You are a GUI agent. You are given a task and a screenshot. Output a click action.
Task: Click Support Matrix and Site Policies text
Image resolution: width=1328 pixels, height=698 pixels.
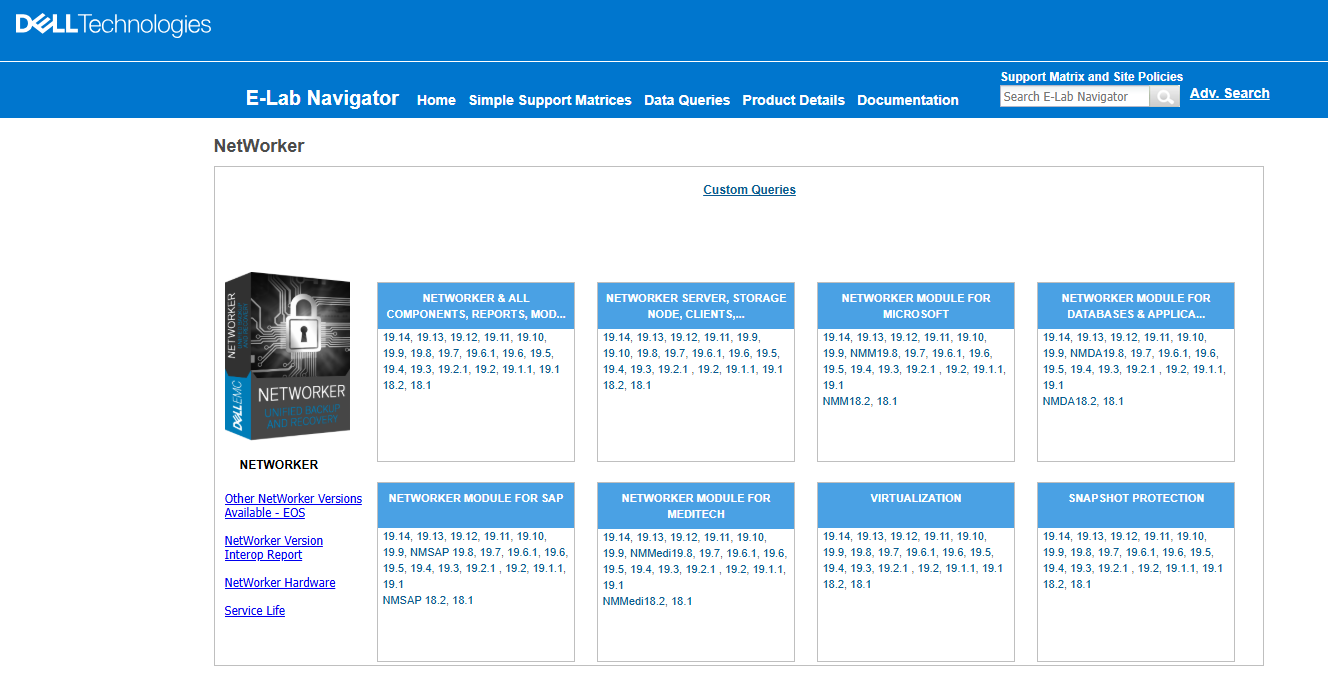click(1092, 77)
